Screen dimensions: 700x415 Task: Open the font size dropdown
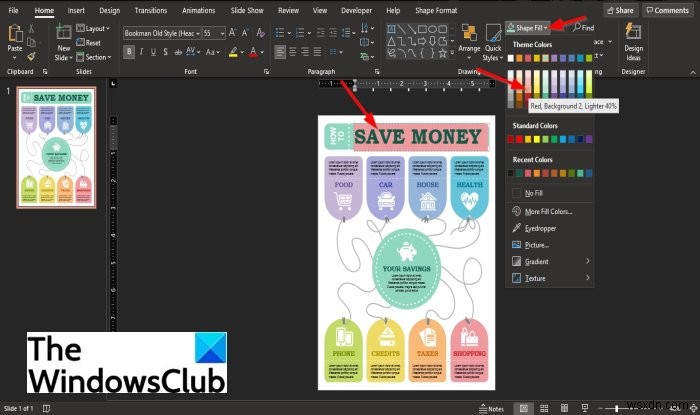tap(222, 33)
